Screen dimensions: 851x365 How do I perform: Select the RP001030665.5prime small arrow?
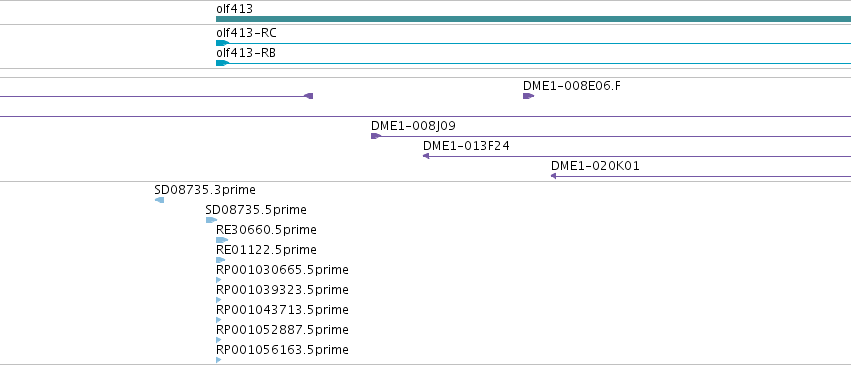click(x=219, y=280)
